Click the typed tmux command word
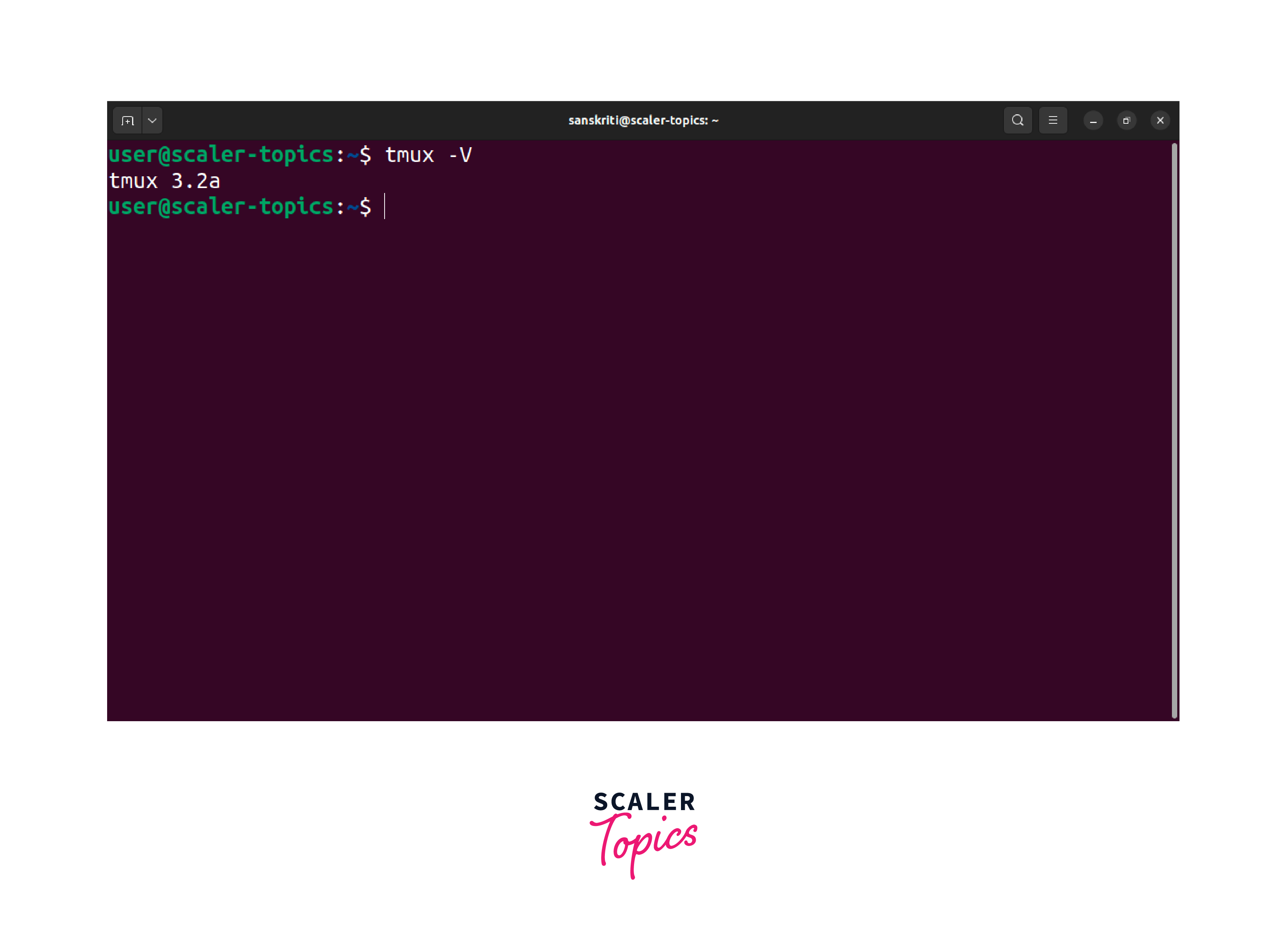The image size is (1287, 952). 409,155
